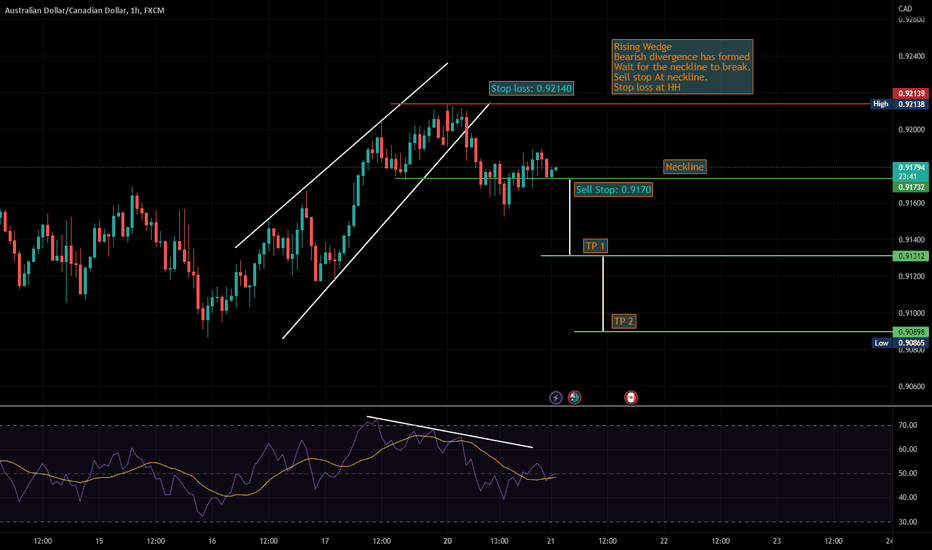The height and width of the screenshot is (550, 932).
Task: Select the upper white wedge trendline
Action: pyautogui.click(x=342, y=155)
